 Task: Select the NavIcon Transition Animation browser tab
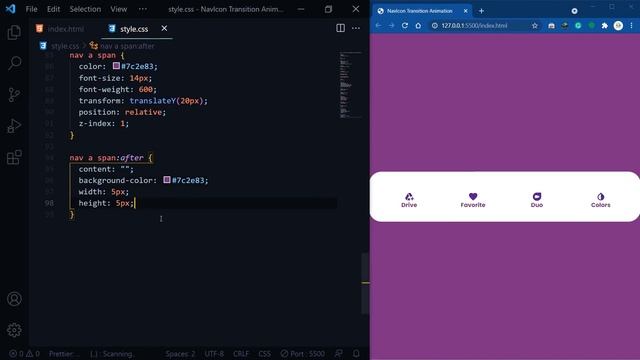coord(422,11)
